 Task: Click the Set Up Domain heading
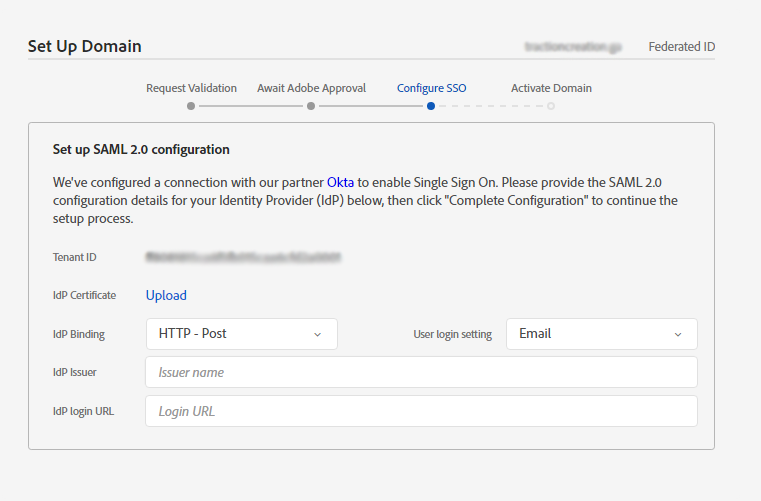tap(84, 46)
